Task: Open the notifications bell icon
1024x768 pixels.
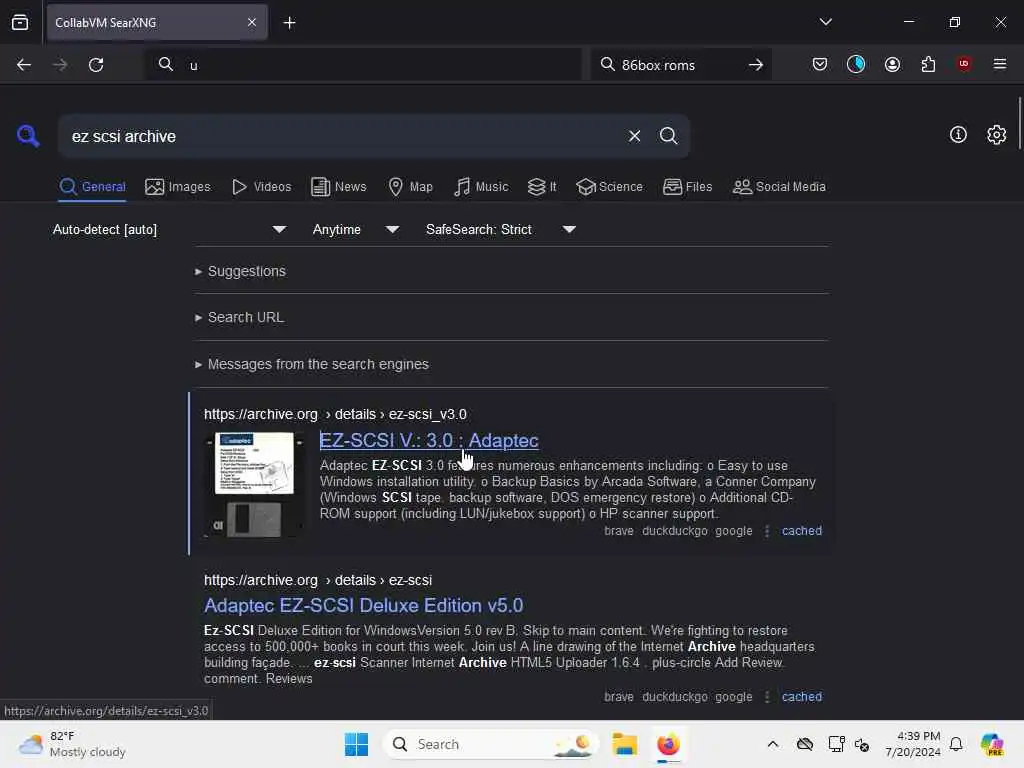Action: [956, 744]
